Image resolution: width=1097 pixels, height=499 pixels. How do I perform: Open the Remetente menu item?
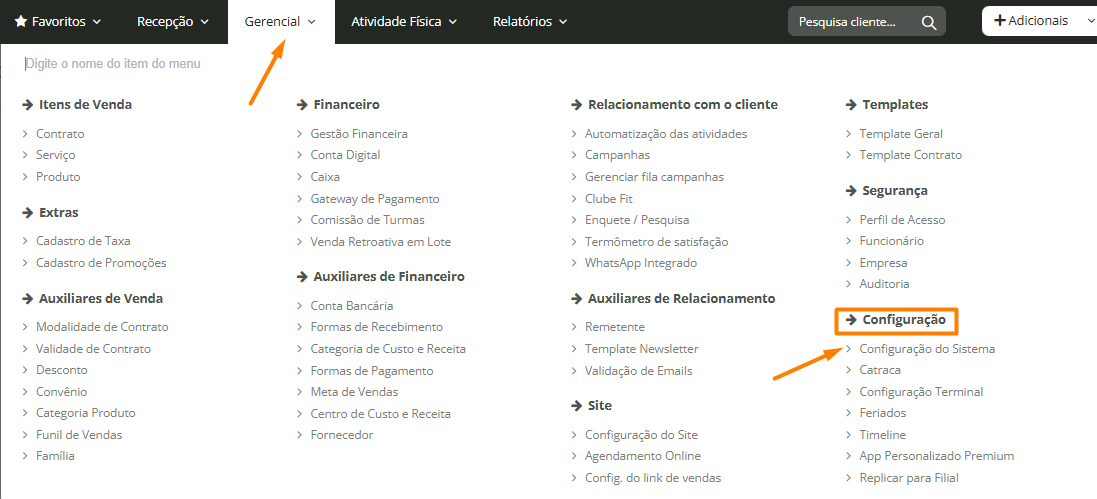[615, 327]
